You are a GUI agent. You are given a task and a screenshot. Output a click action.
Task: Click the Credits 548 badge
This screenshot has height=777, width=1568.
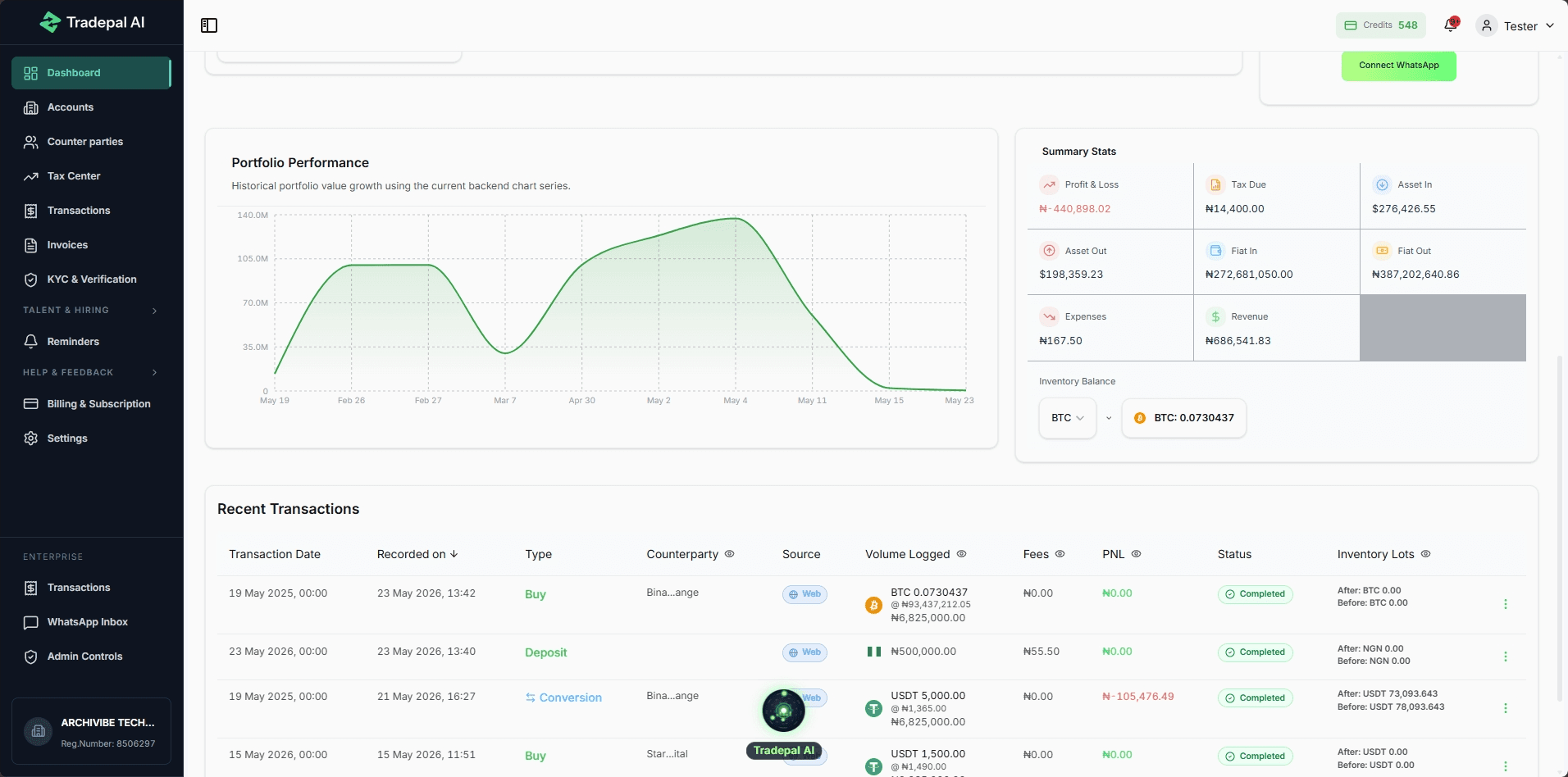pyautogui.click(x=1381, y=25)
